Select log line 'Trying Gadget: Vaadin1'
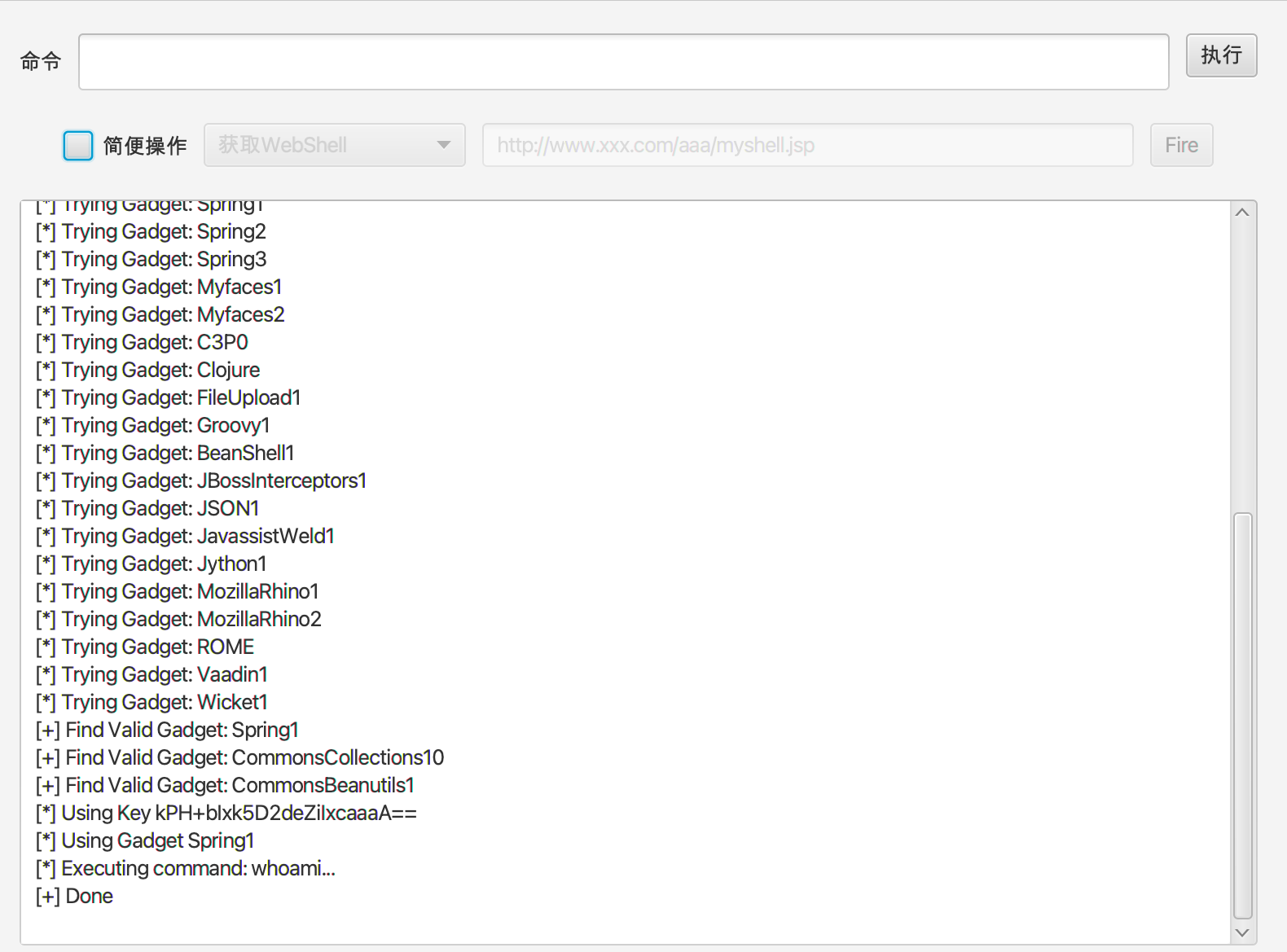This screenshot has height=952, width=1287. coord(152,674)
